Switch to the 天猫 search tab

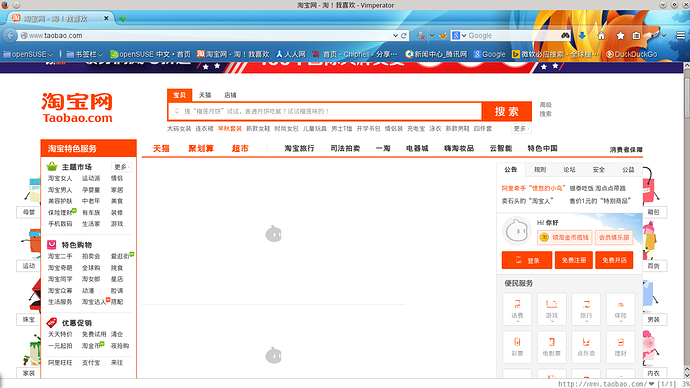(205, 95)
